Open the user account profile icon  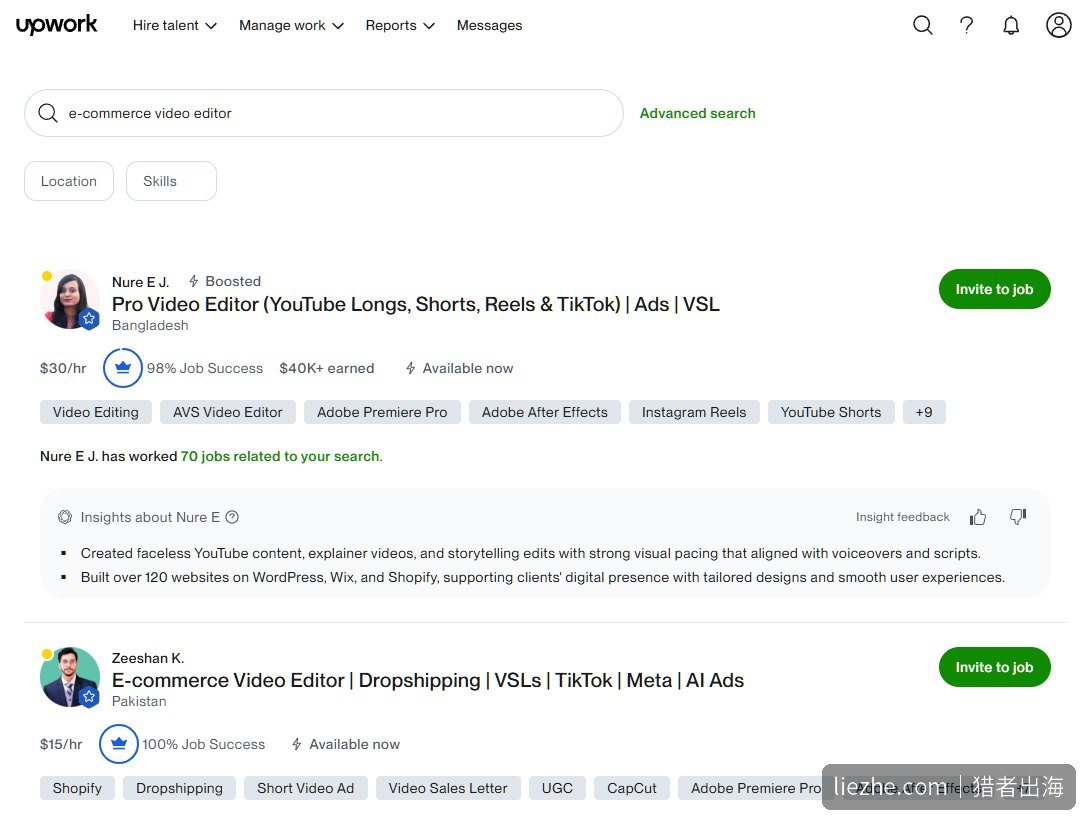coord(1058,25)
